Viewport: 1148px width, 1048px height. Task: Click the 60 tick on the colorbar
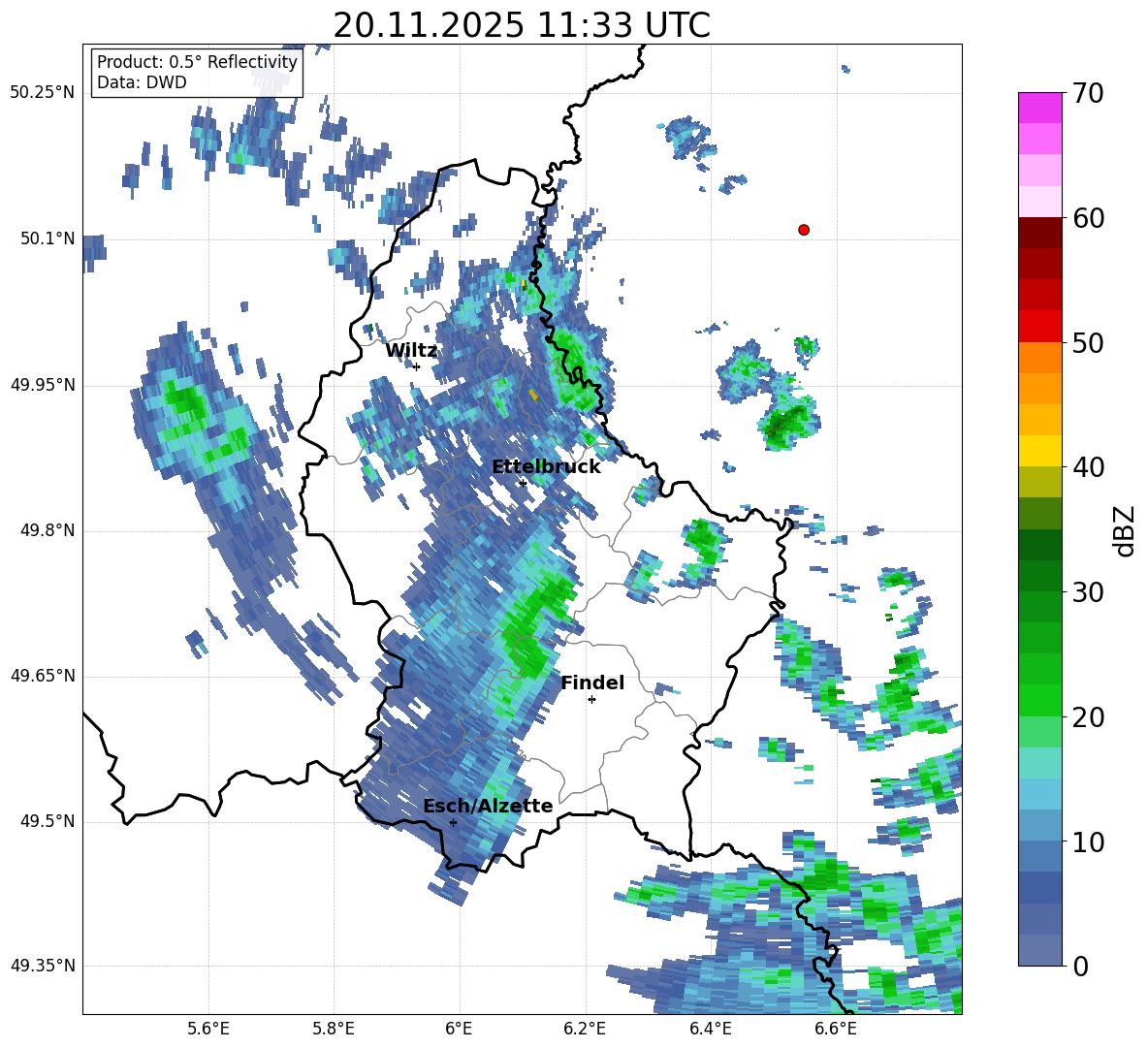pos(1088,218)
